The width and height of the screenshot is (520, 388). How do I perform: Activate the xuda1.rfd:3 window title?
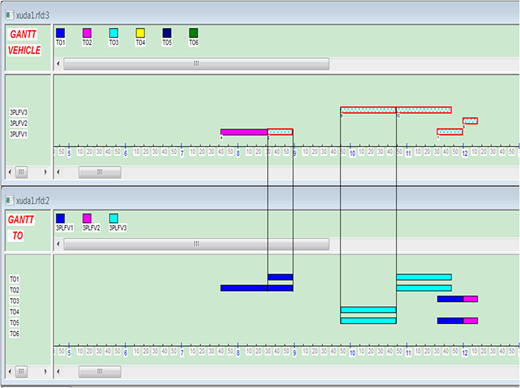click(x=33, y=15)
